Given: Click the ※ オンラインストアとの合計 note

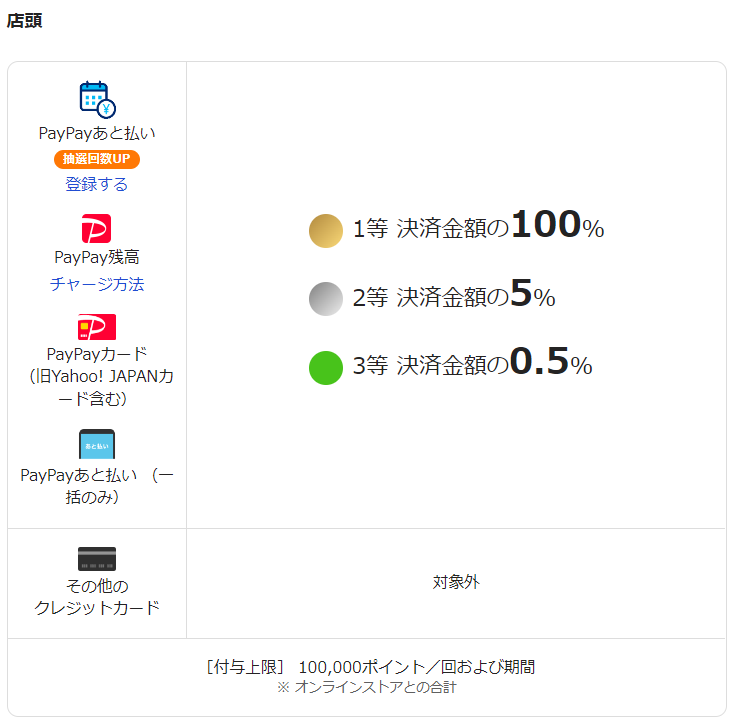Looking at the screenshot, I should (366, 687).
